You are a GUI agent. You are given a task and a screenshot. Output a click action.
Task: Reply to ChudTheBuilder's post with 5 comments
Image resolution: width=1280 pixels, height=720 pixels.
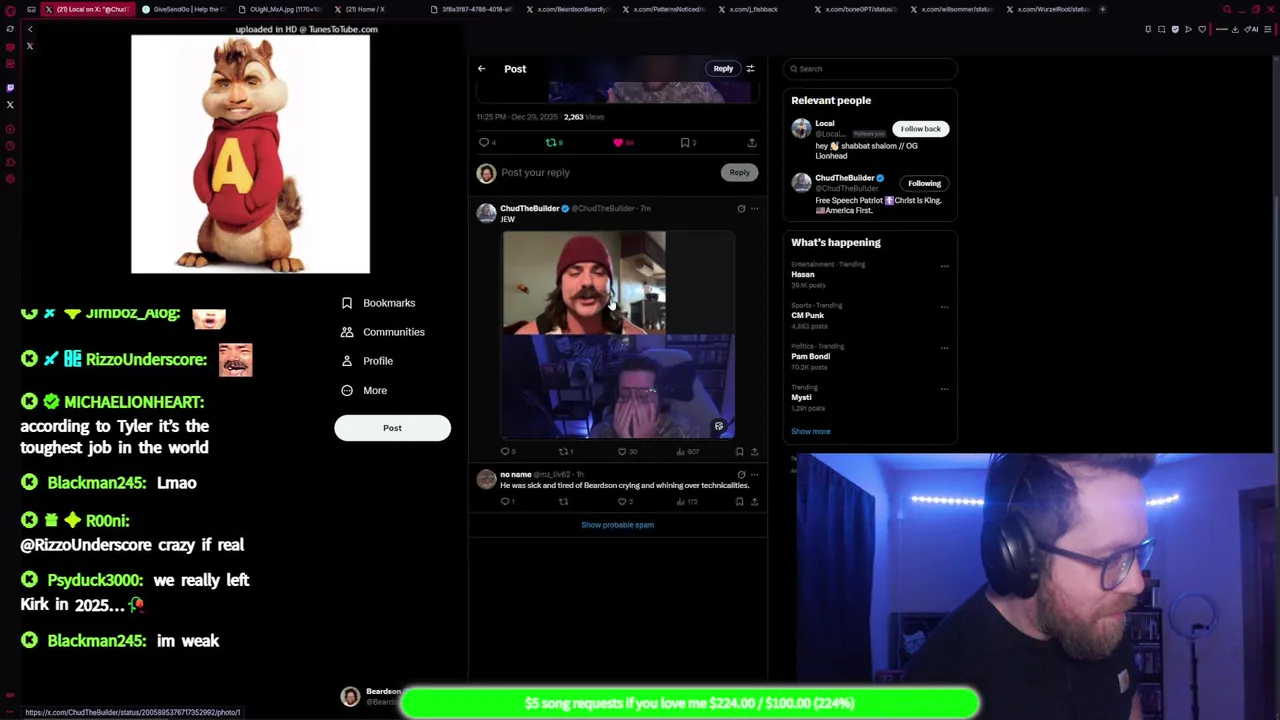click(508, 452)
